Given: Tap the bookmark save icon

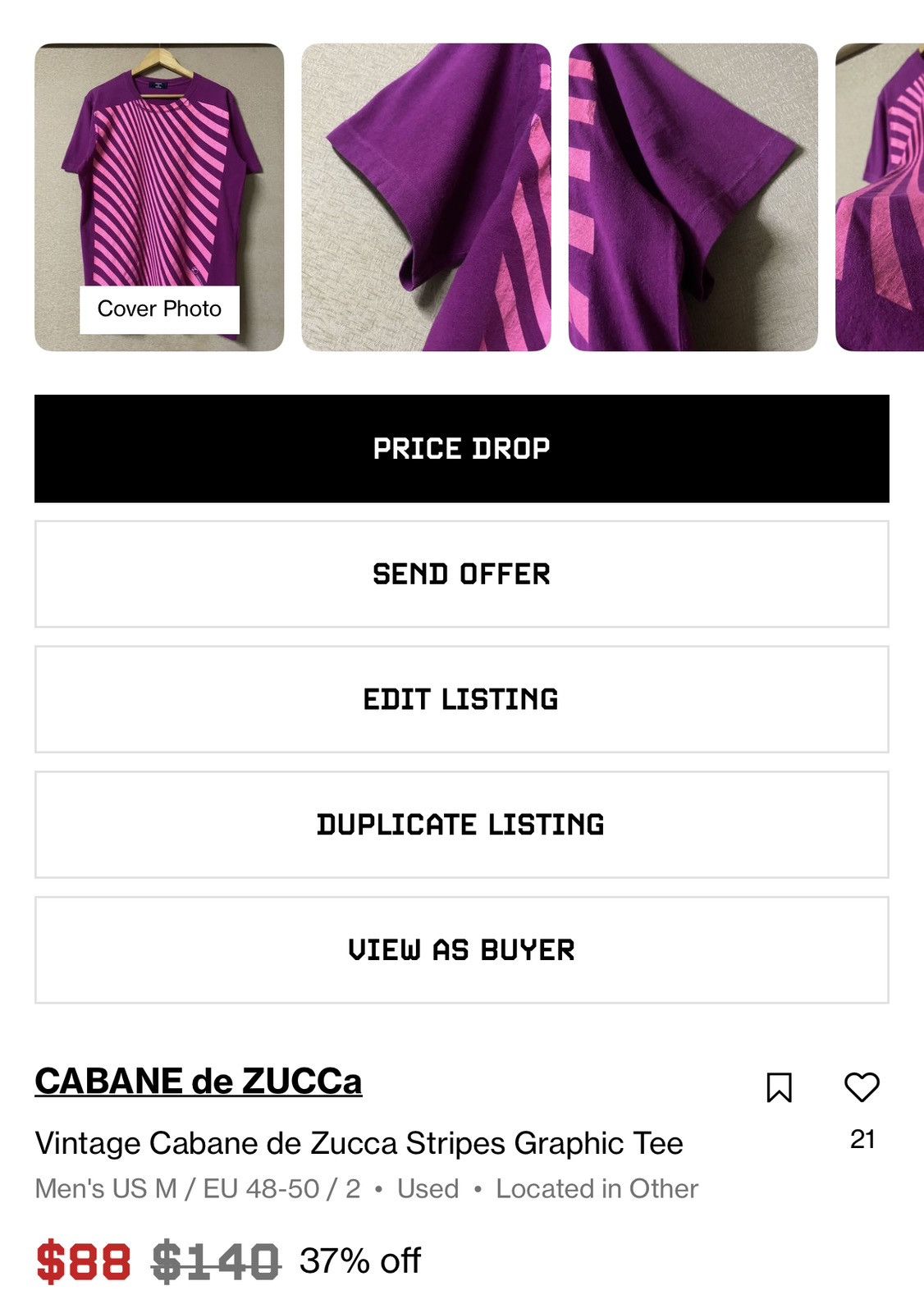Looking at the screenshot, I should (x=779, y=1087).
